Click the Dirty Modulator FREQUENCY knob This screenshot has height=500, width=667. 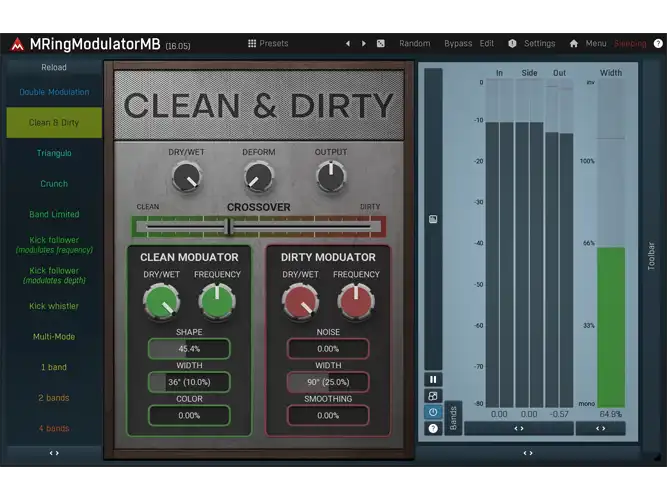click(x=356, y=302)
